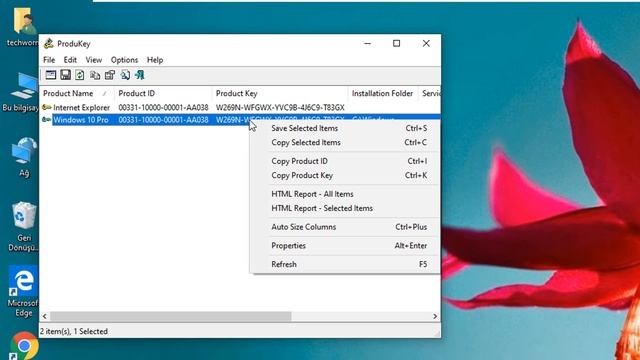Screen dimensions: 640x360
Task: Choose HTML Report - Selected Items
Action: 346,208
